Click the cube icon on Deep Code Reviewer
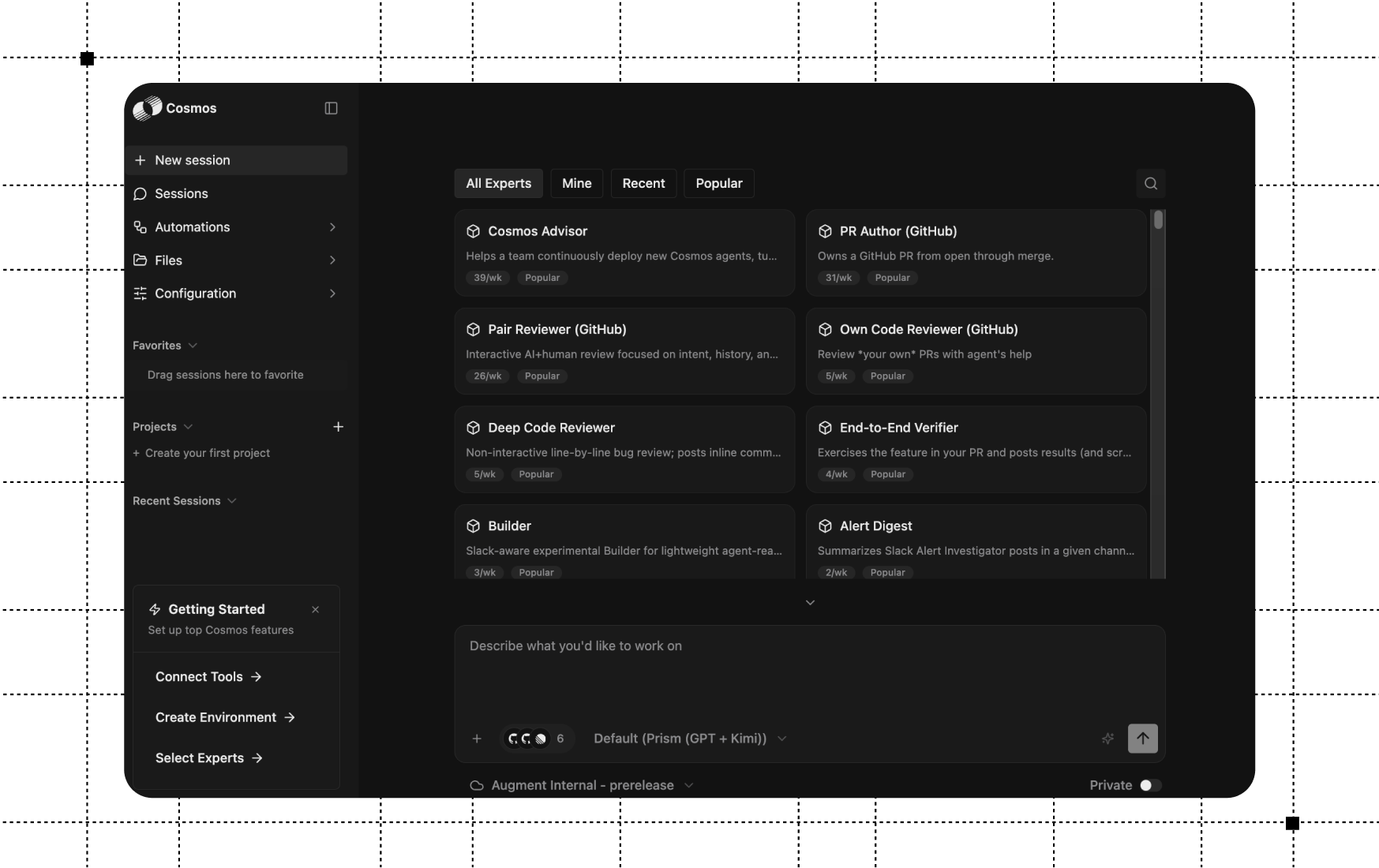 (x=474, y=428)
